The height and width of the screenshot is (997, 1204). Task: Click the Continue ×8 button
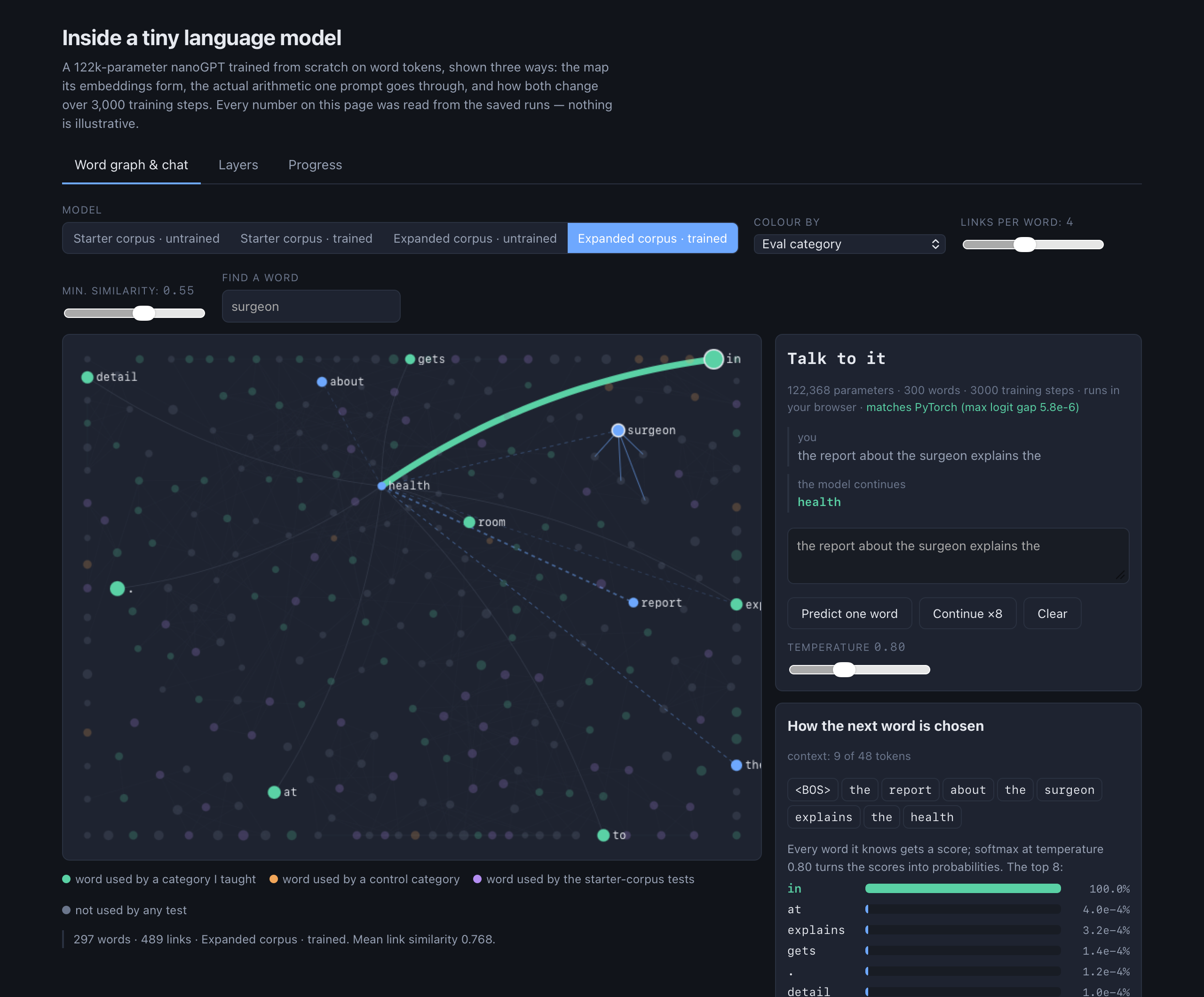(x=967, y=614)
